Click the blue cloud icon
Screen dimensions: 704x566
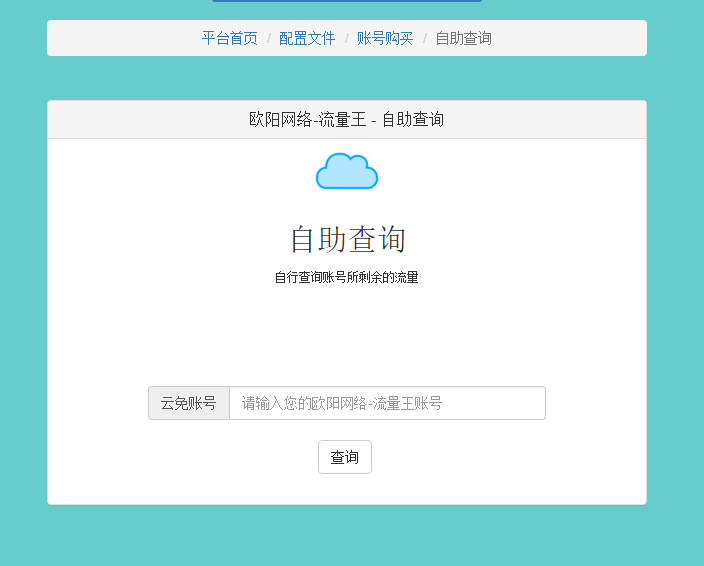click(x=346, y=172)
